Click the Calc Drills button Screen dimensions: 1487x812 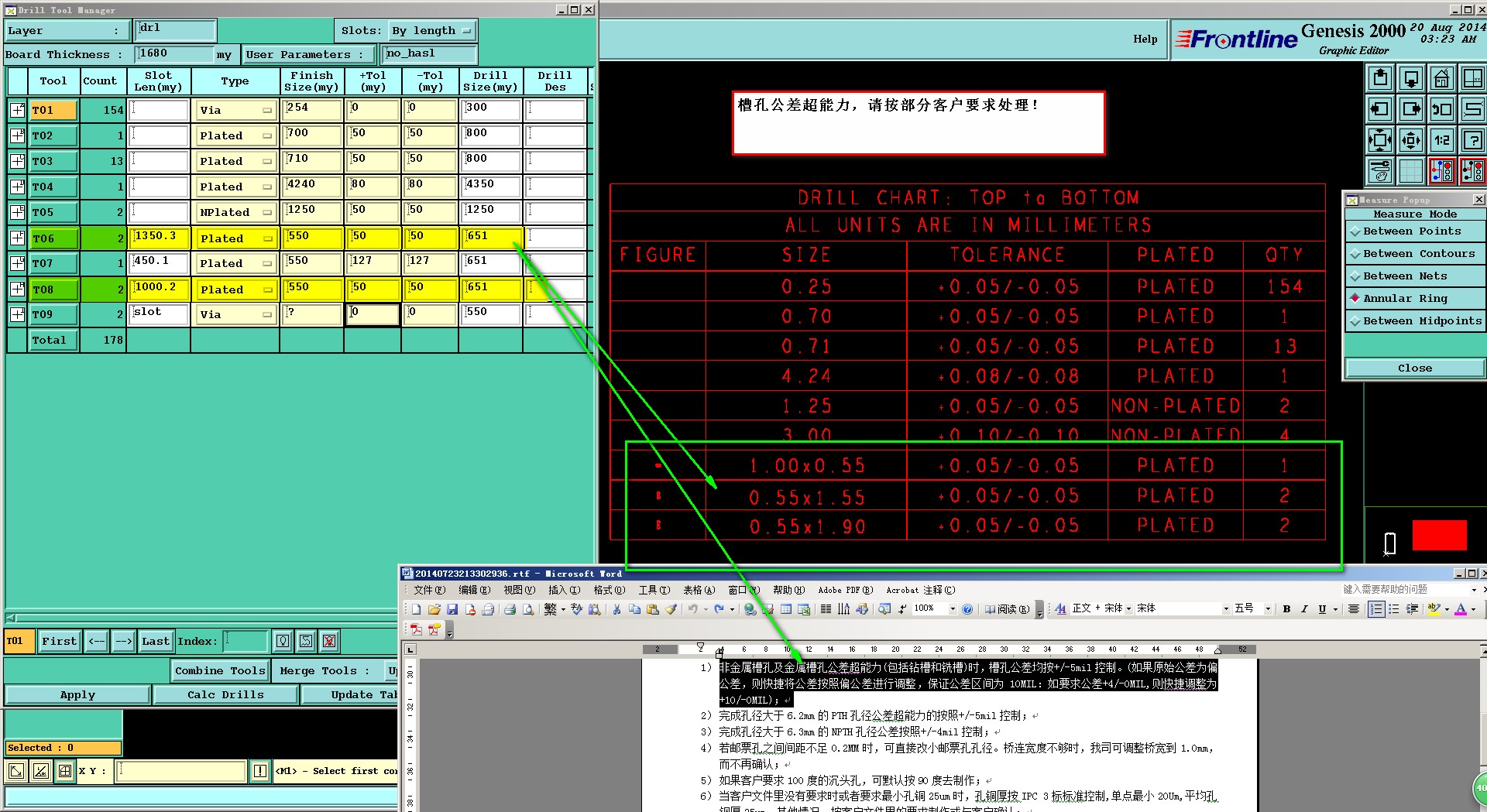click(225, 695)
